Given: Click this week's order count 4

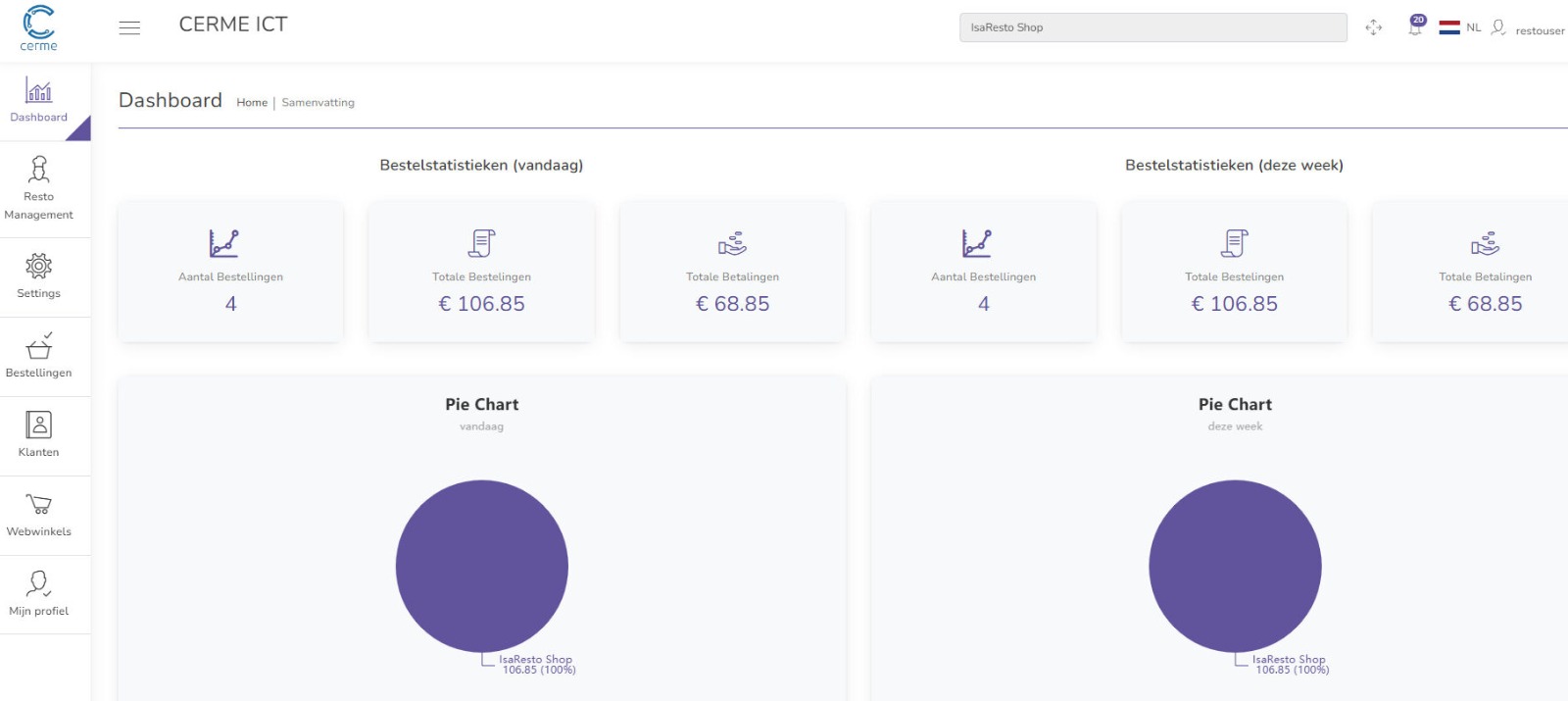Looking at the screenshot, I should [x=984, y=304].
